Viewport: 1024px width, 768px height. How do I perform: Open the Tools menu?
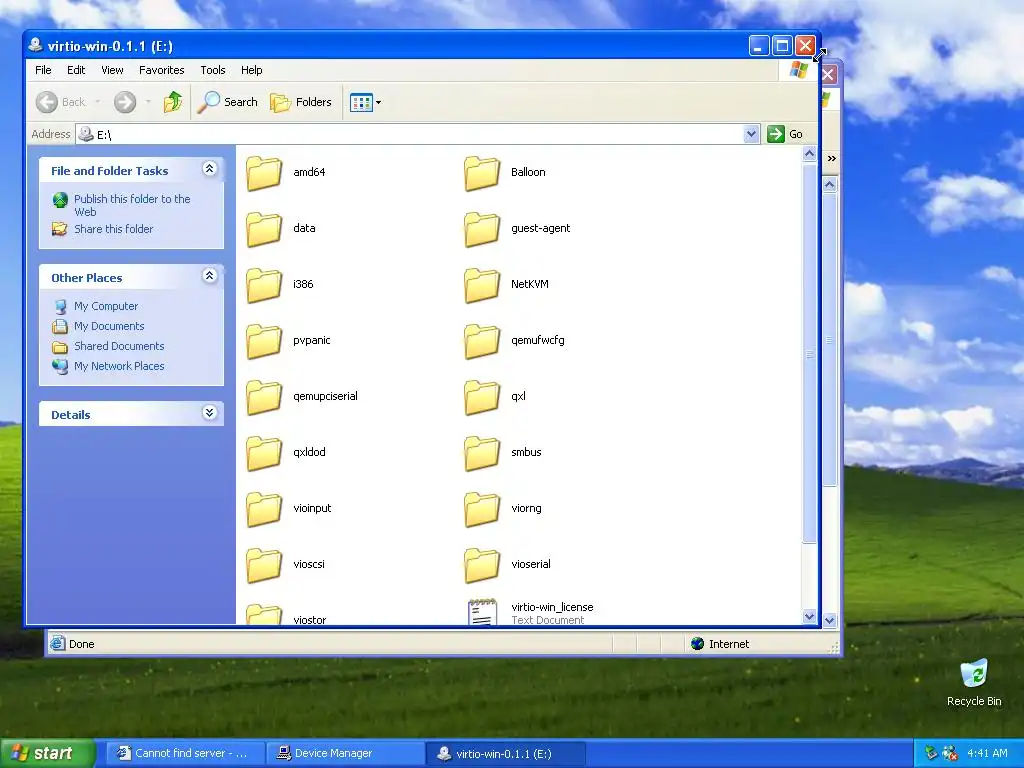tap(212, 70)
